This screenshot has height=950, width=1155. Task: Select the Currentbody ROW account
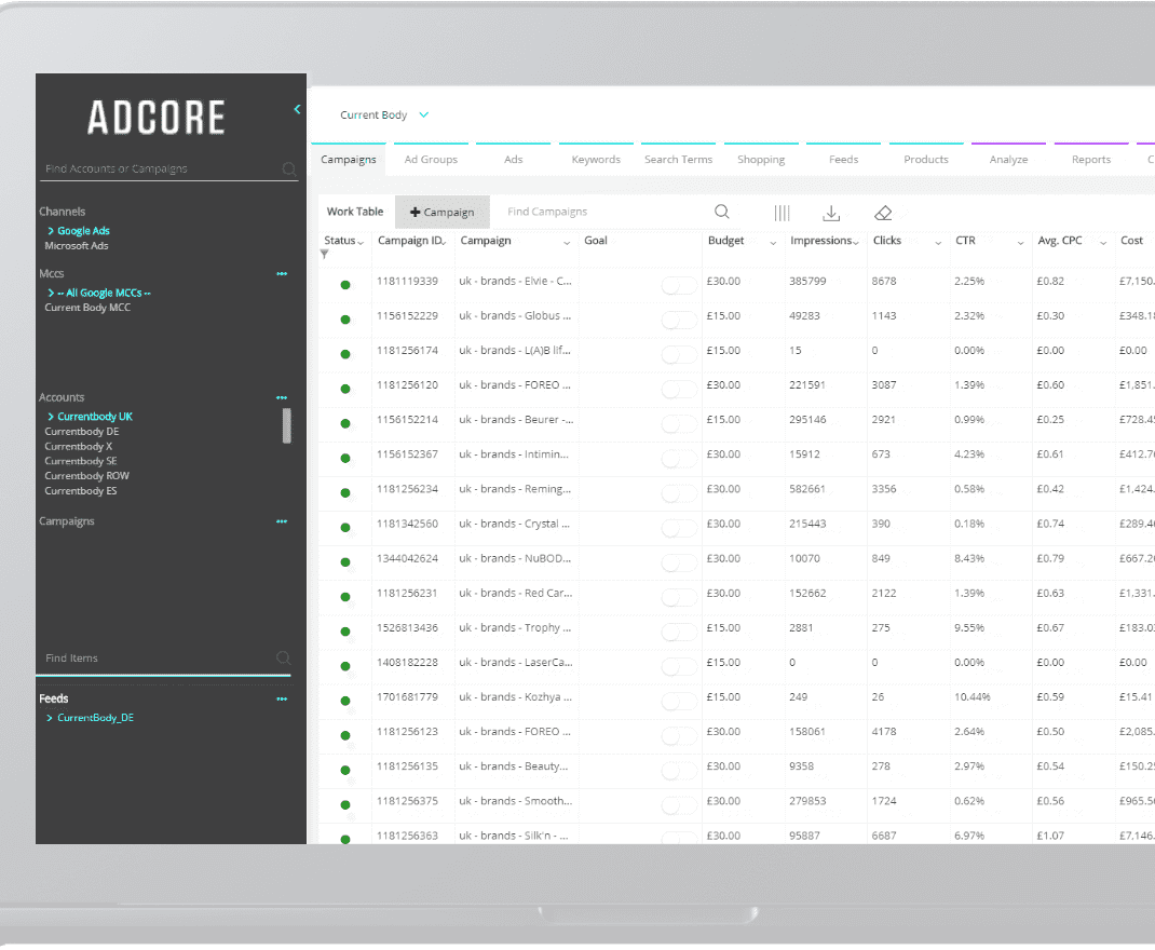(x=87, y=476)
